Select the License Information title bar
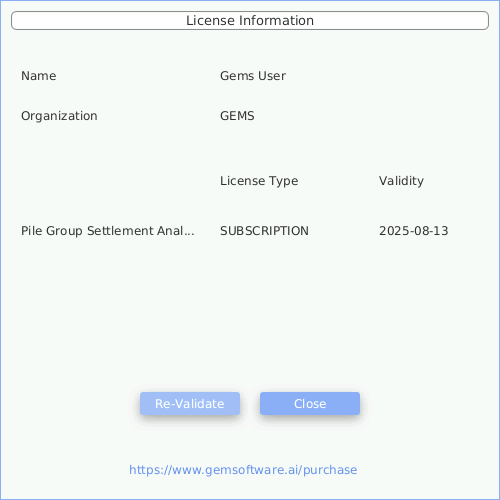500x500 pixels. [x=250, y=20]
